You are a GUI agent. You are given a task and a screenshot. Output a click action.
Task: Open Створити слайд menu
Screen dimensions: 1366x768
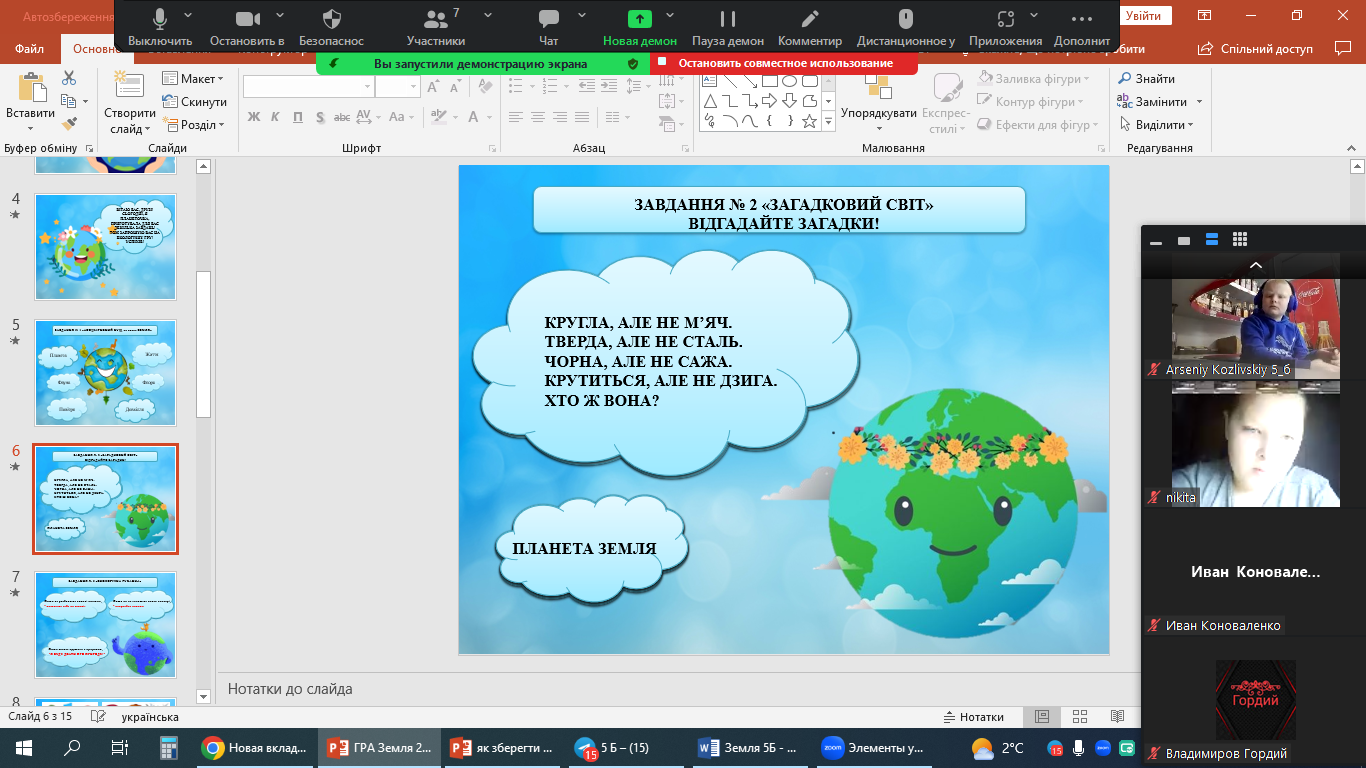[130, 103]
